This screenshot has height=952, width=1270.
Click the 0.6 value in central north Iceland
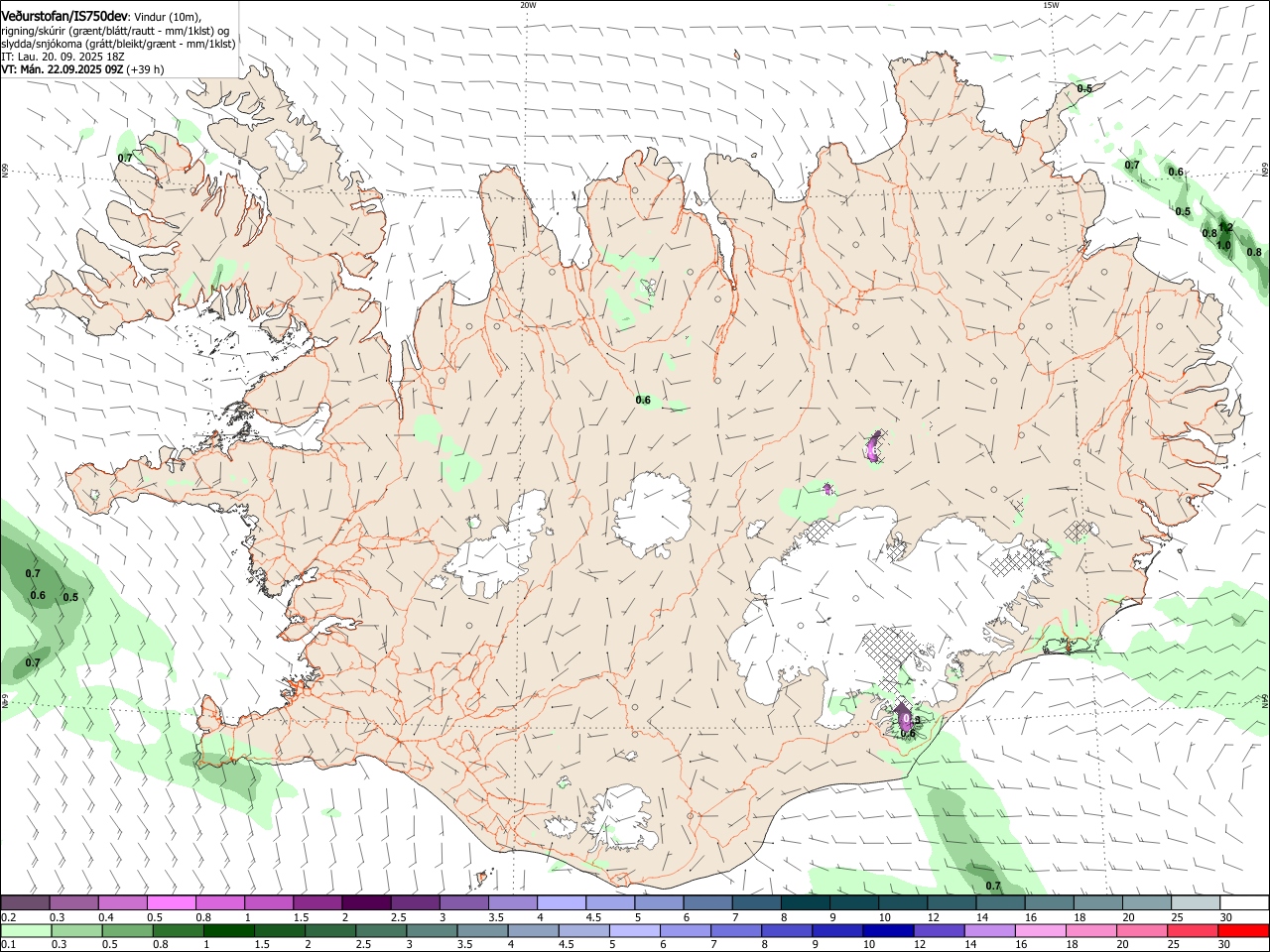[643, 400]
